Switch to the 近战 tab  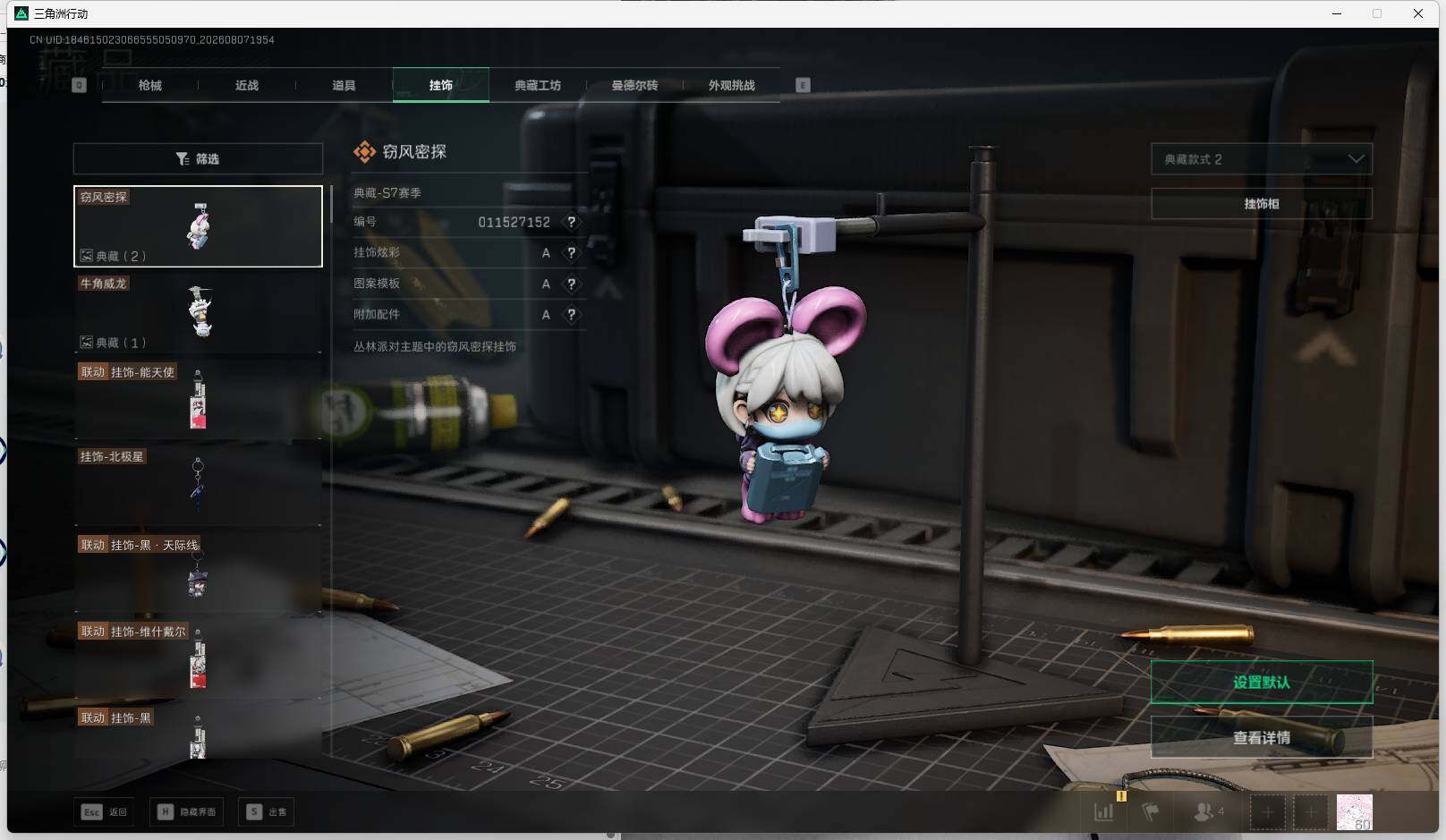pos(247,85)
